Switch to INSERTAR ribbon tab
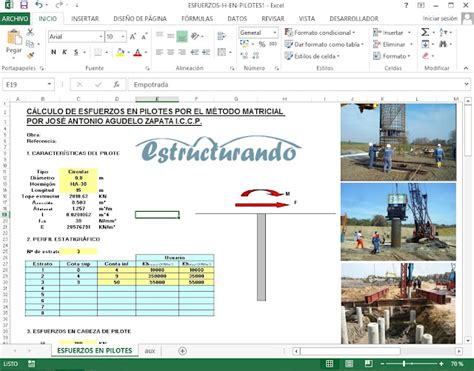 (x=85, y=19)
